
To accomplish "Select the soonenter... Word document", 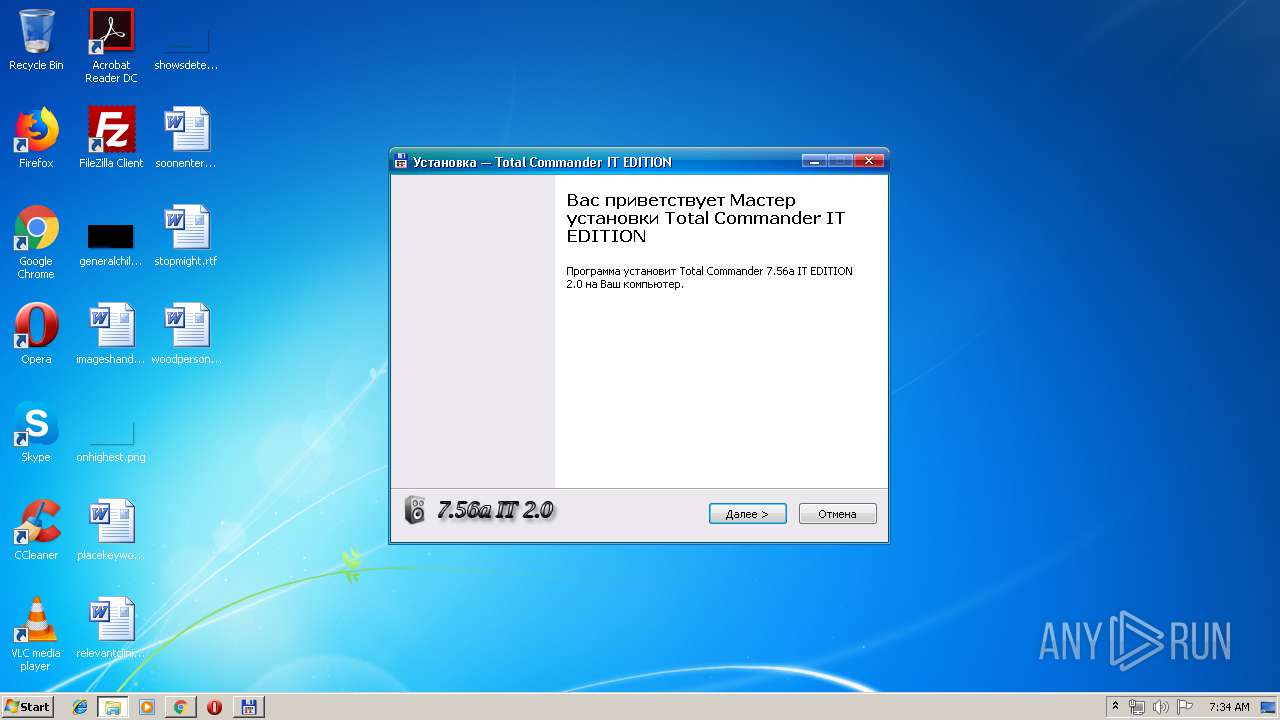I will click(186, 138).
